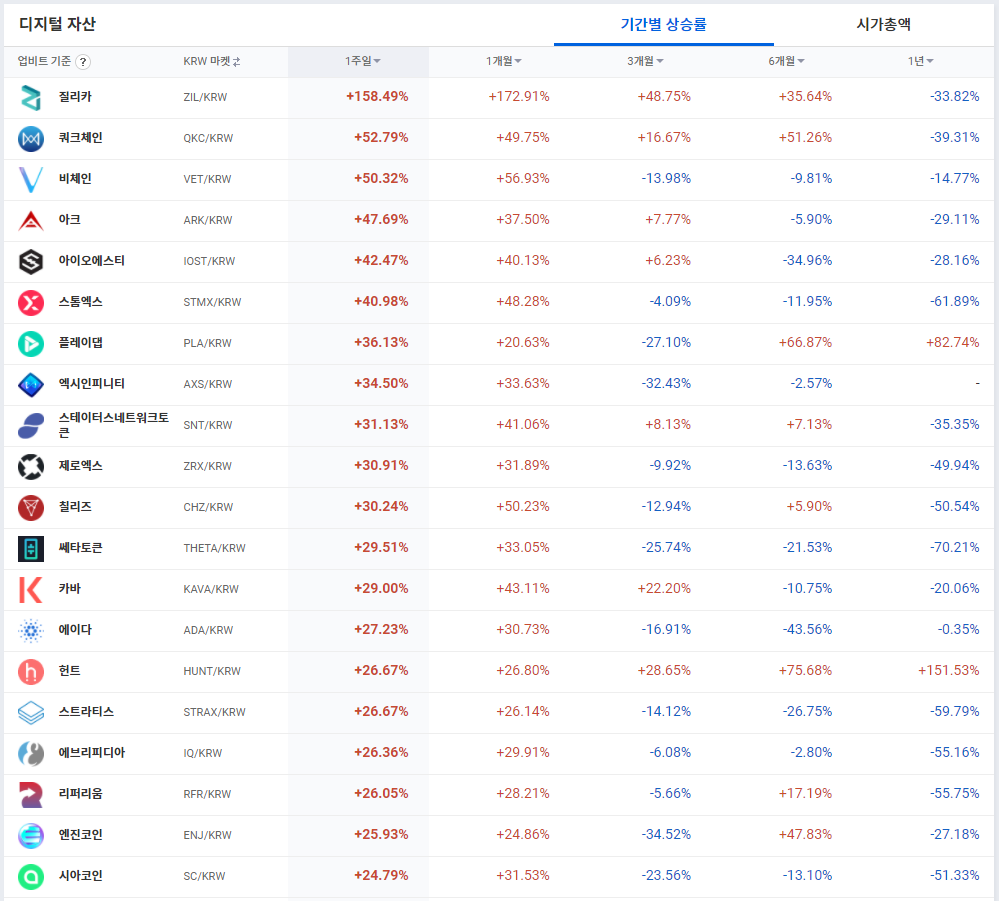The image size is (999, 901).
Task: Click the Zilliqa (ZIL) coin logo
Action: 31,97
